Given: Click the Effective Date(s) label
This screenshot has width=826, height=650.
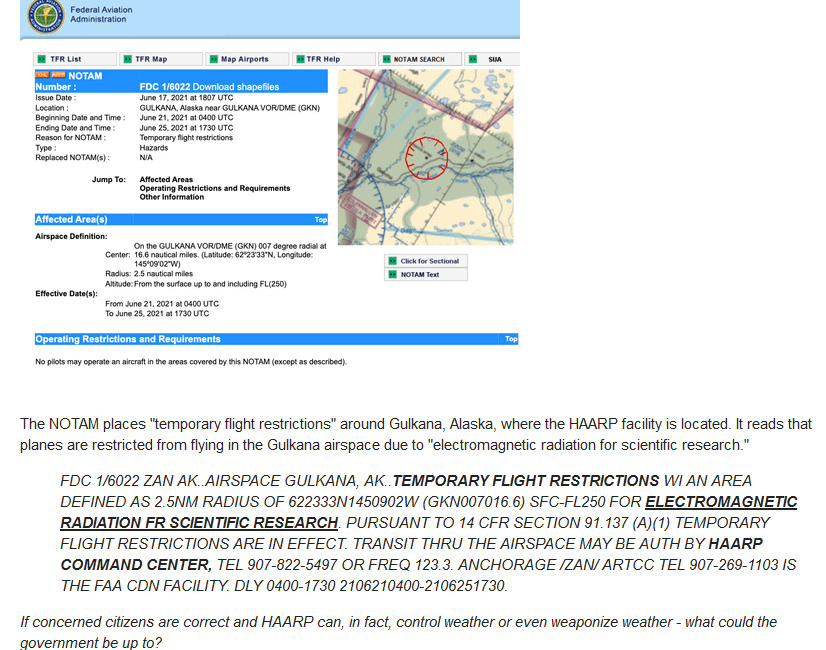Looking at the screenshot, I should 66,294.
